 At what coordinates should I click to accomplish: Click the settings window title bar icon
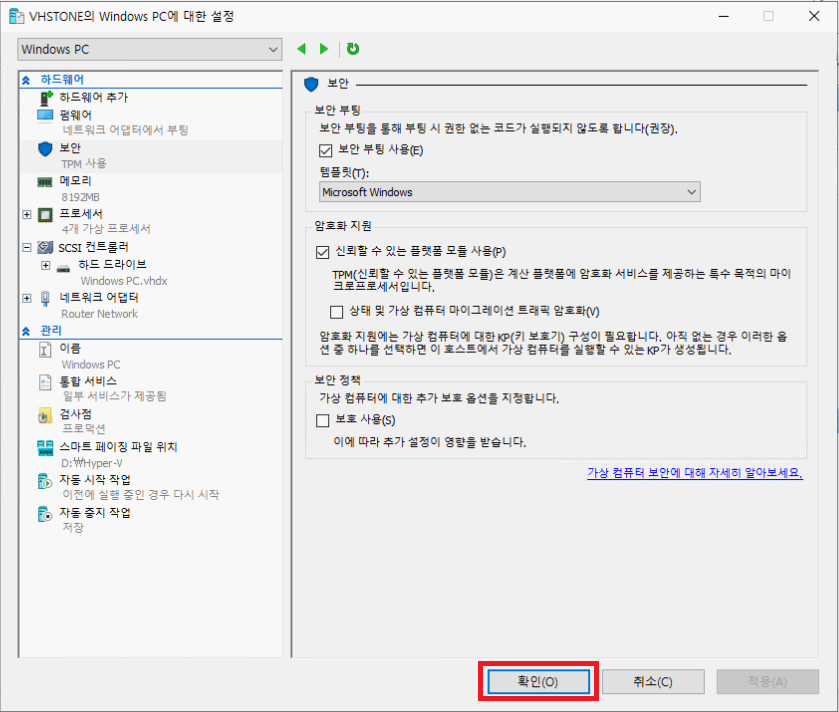[x=17, y=17]
